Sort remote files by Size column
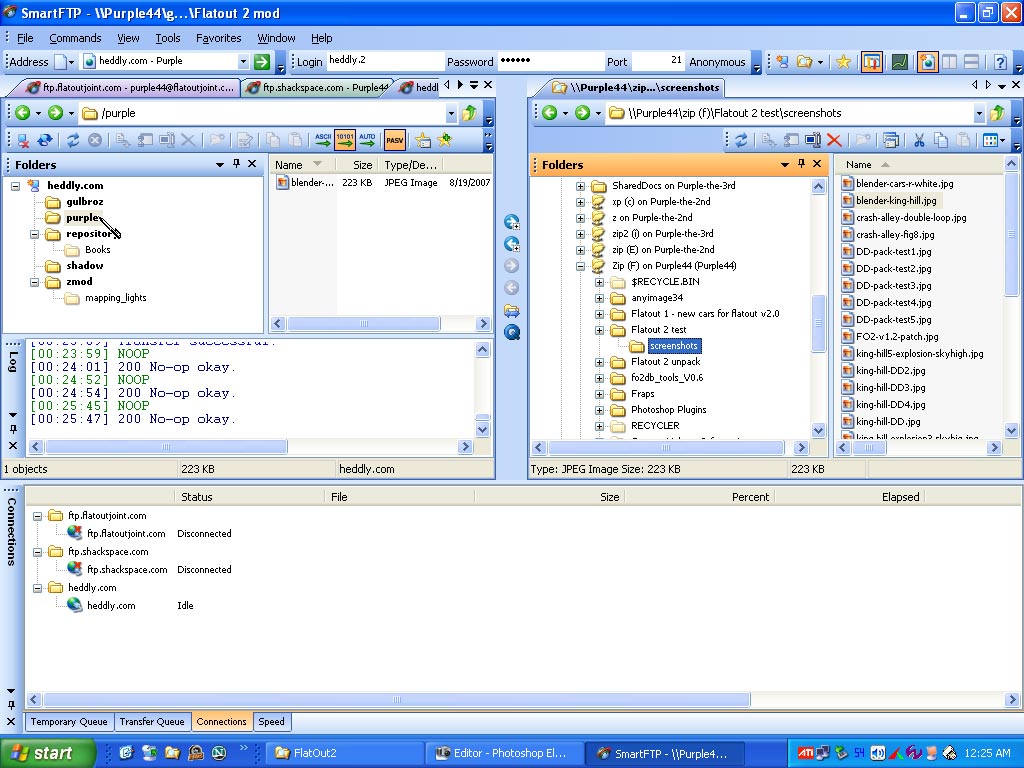 click(357, 165)
